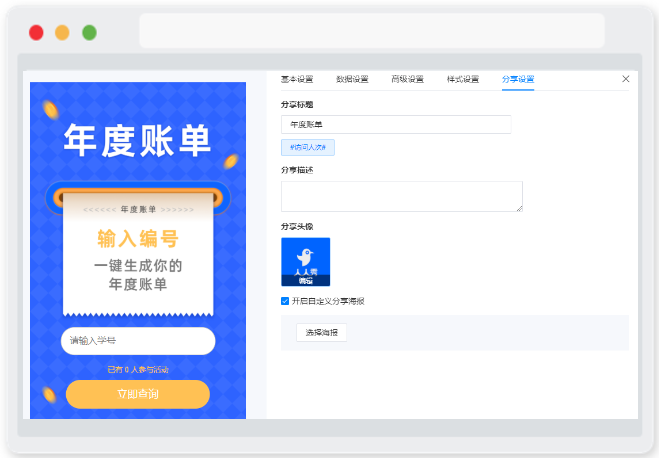Screen dimensions: 659x458
Task: Click the 分享设置 tab
Action: click(518, 79)
